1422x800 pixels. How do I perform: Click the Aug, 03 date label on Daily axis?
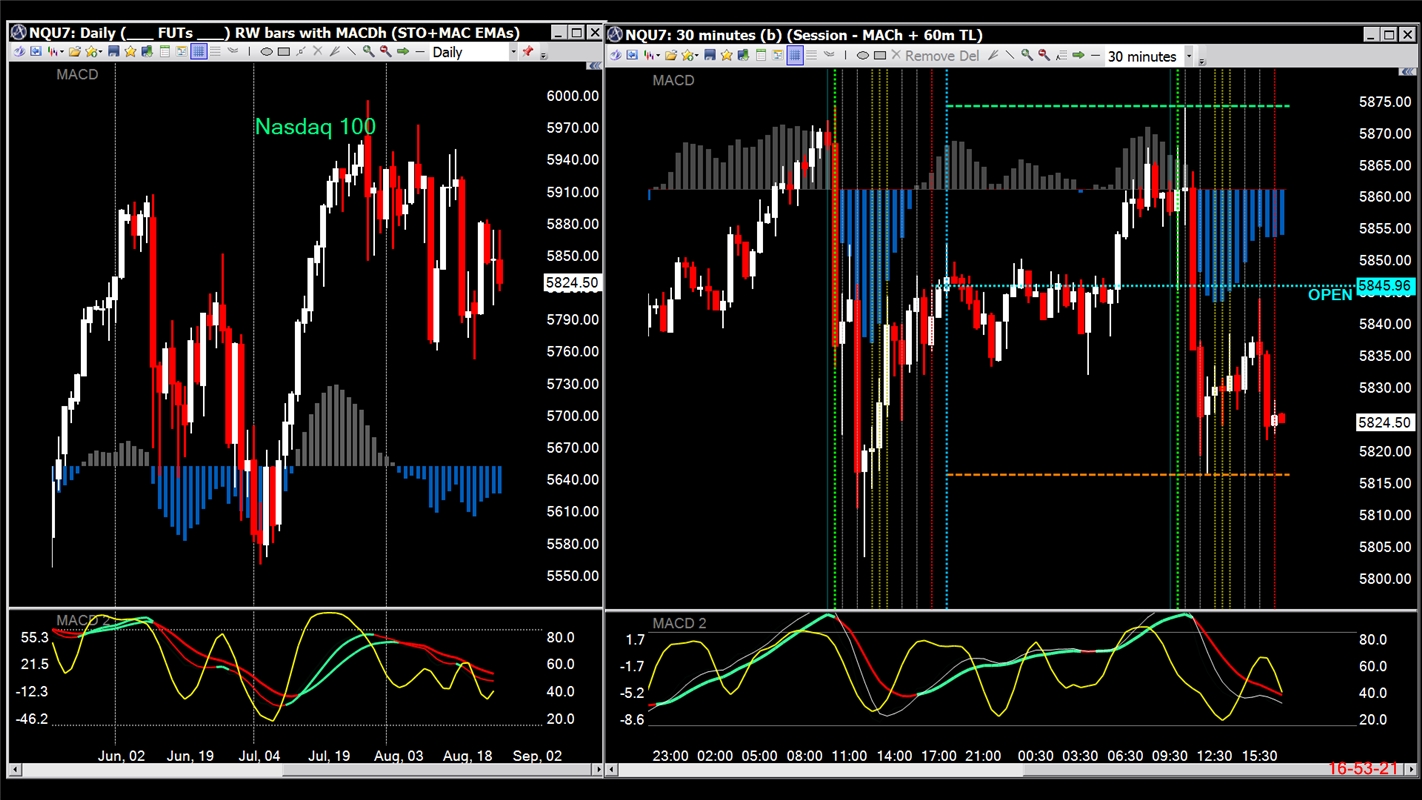click(x=398, y=756)
